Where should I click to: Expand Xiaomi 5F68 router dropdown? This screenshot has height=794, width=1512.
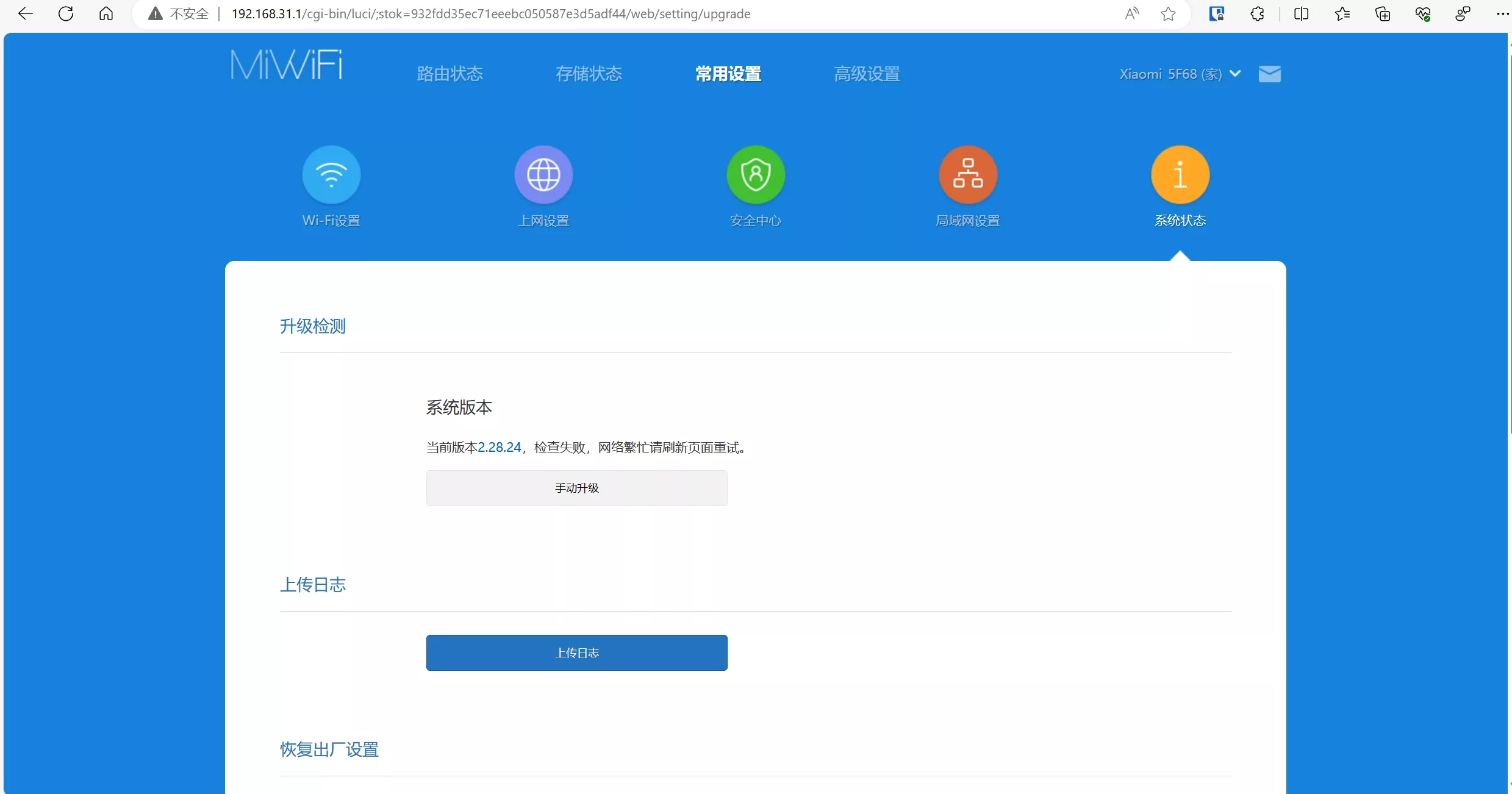(1180, 74)
